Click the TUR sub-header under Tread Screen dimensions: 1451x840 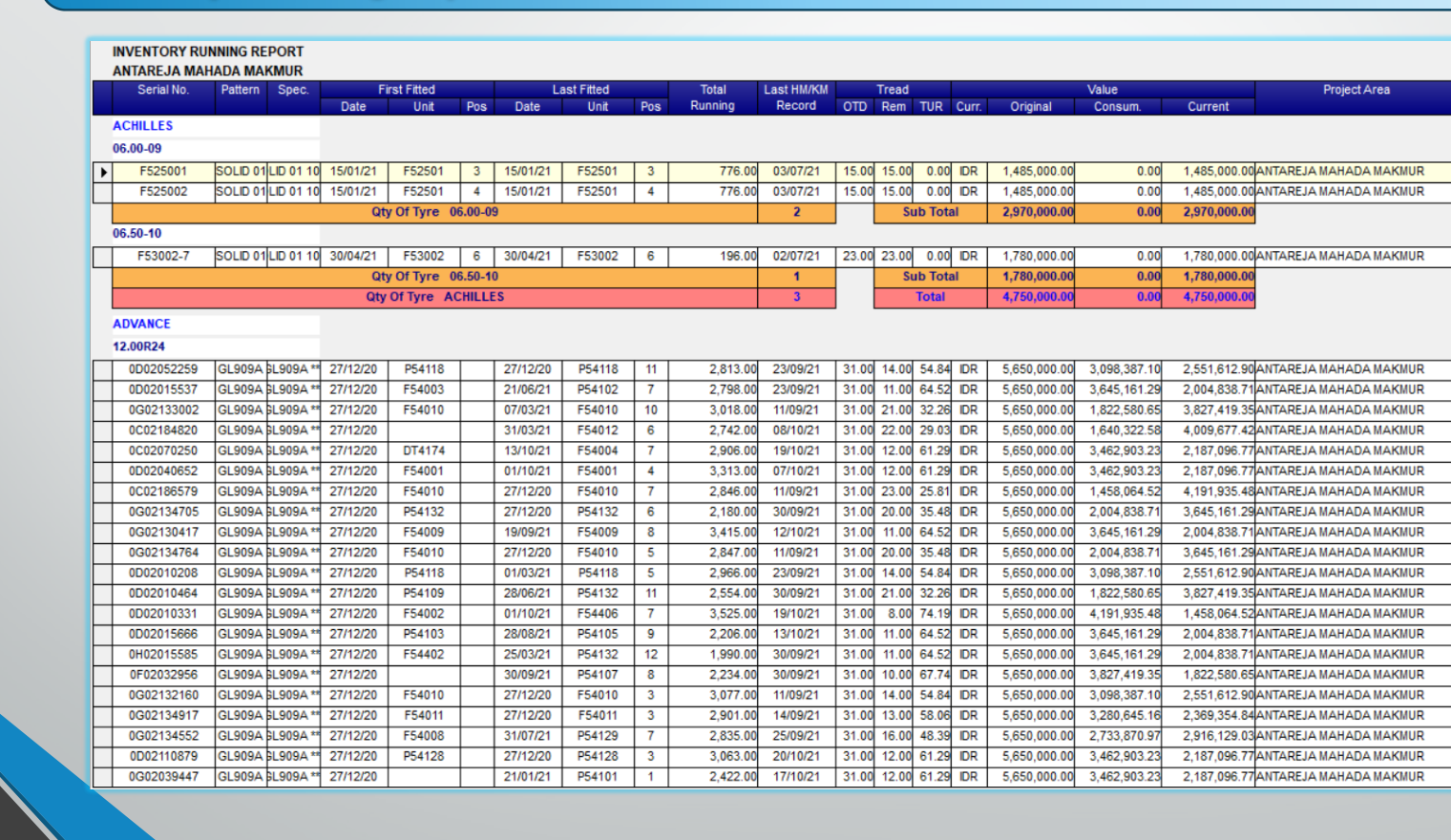click(932, 107)
